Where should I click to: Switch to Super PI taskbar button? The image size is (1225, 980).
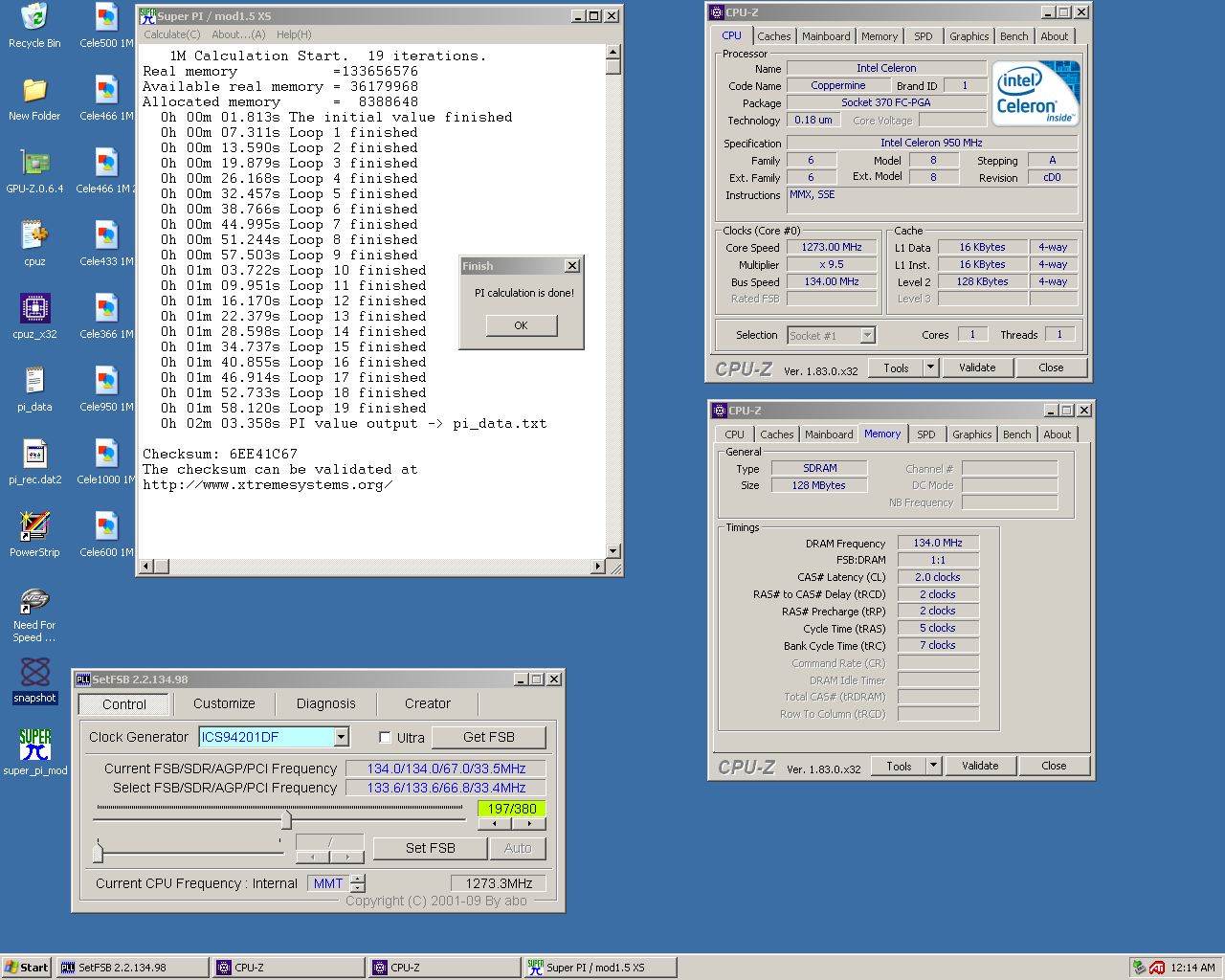(x=600, y=968)
